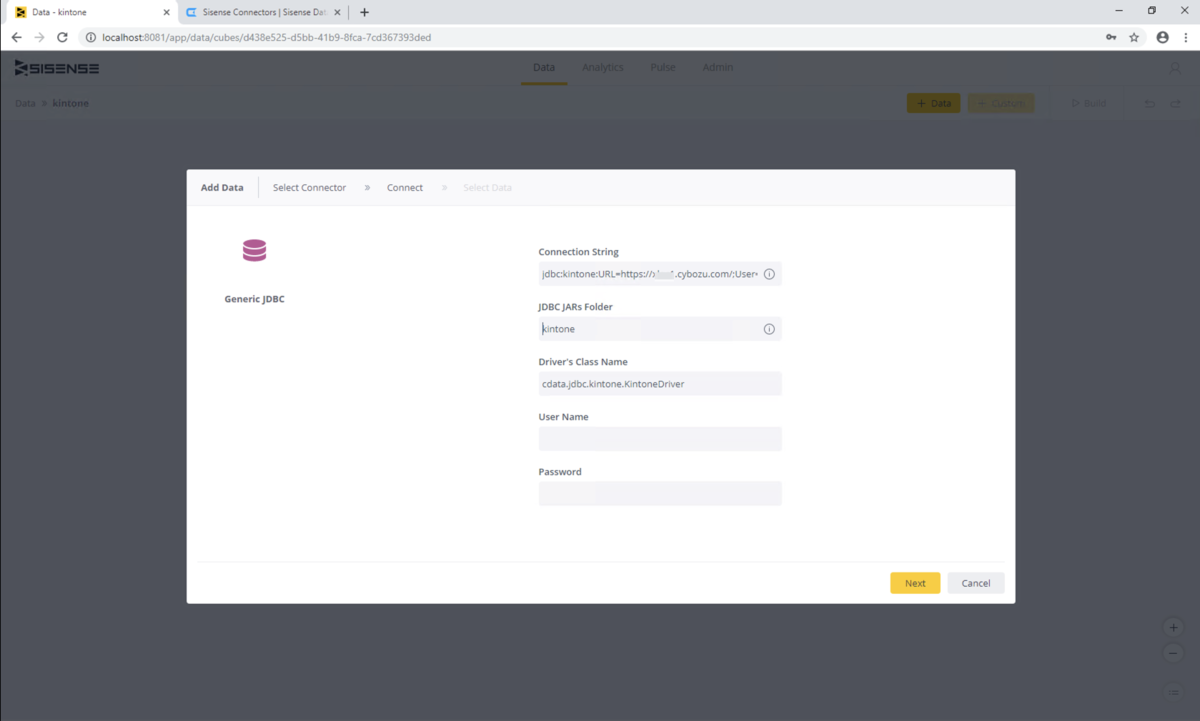Open the user profile icon in Sisense header

[1175, 68]
